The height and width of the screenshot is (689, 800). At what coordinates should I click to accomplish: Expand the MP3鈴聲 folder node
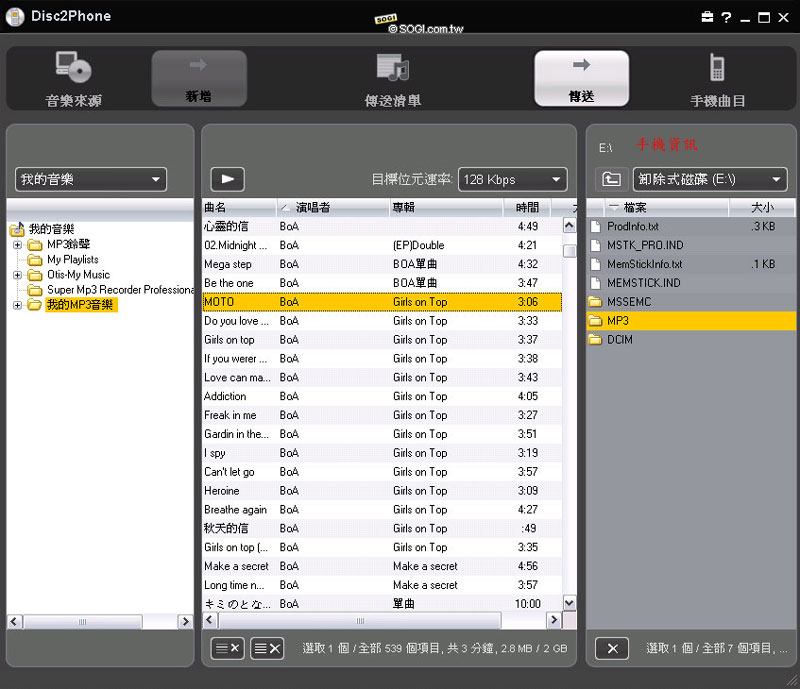(17, 244)
